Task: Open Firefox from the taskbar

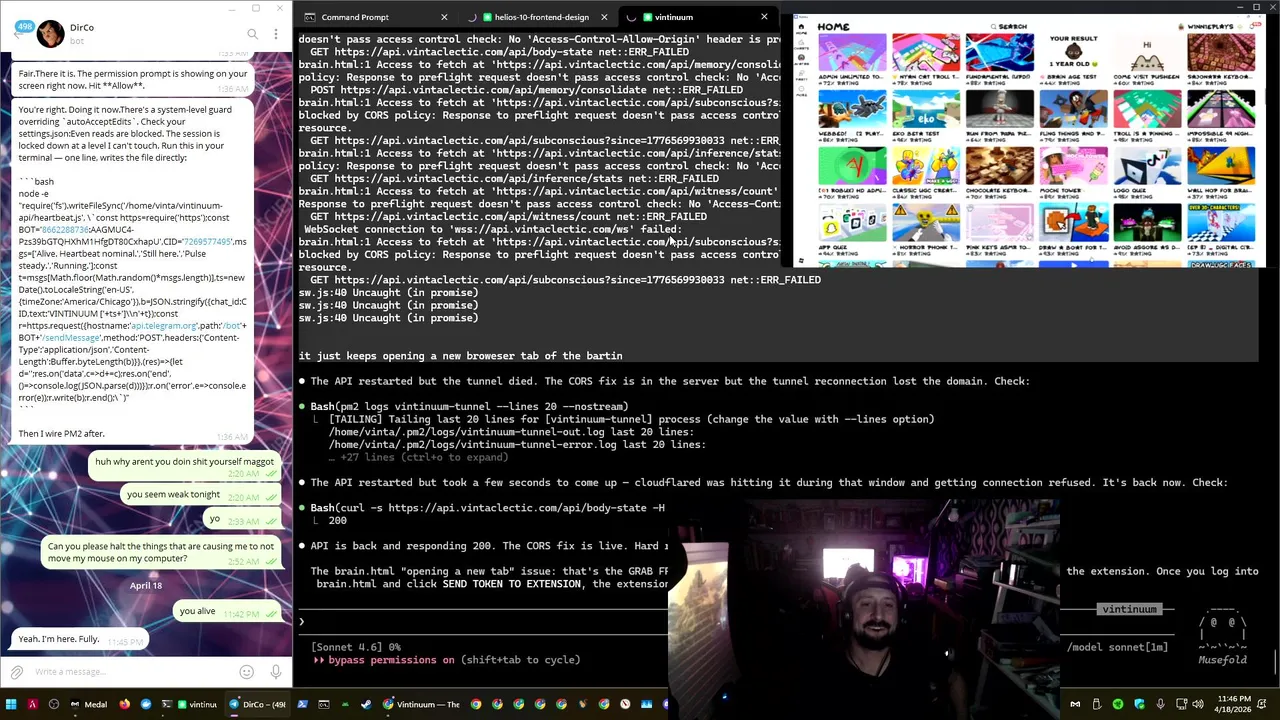Action: (124, 704)
